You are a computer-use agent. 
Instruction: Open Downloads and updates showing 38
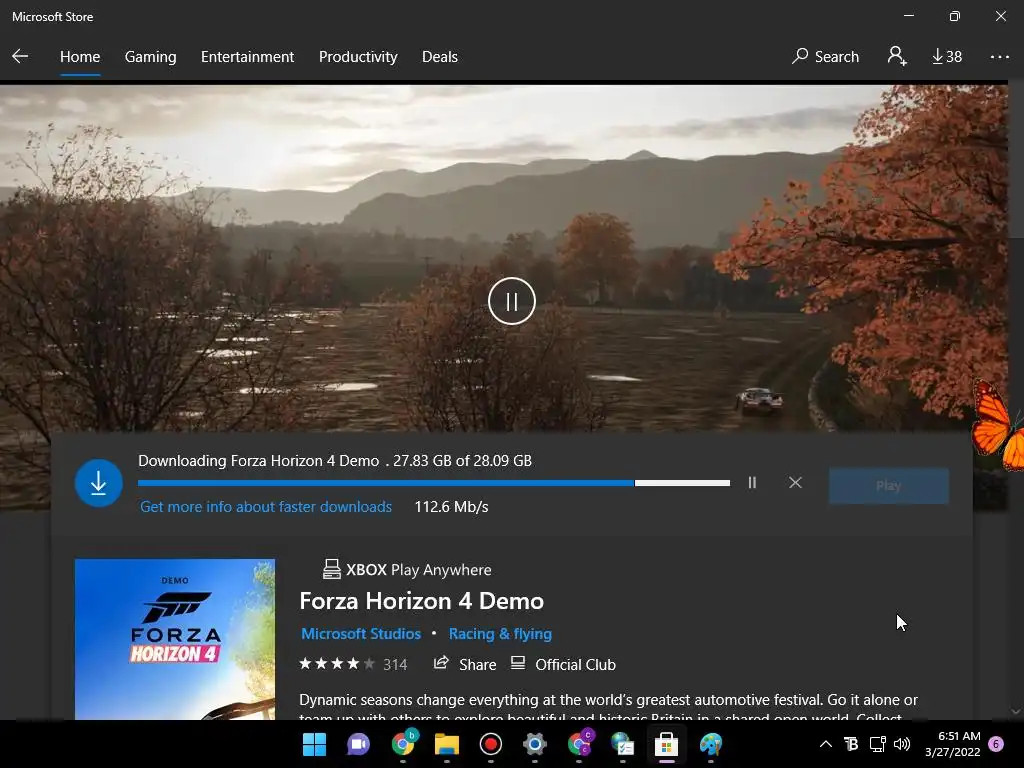pos(947,57)
